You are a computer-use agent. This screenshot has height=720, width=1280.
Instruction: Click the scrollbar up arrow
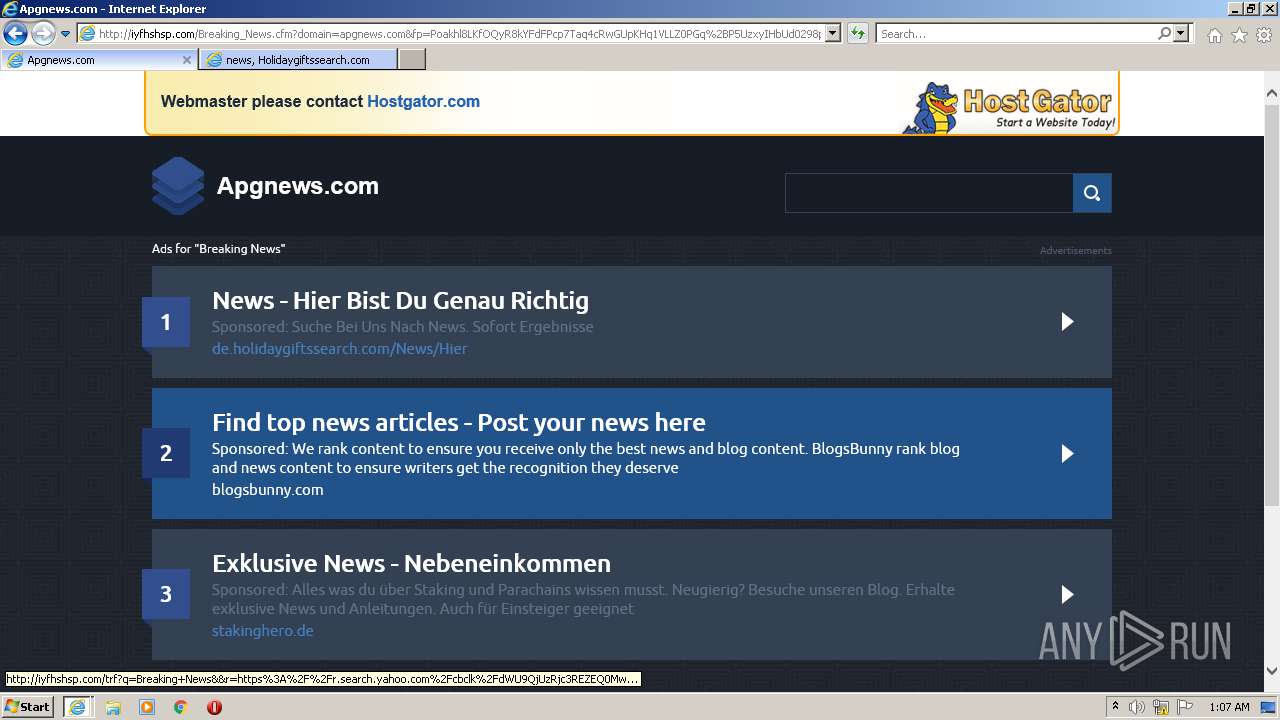coord(1271,93)
